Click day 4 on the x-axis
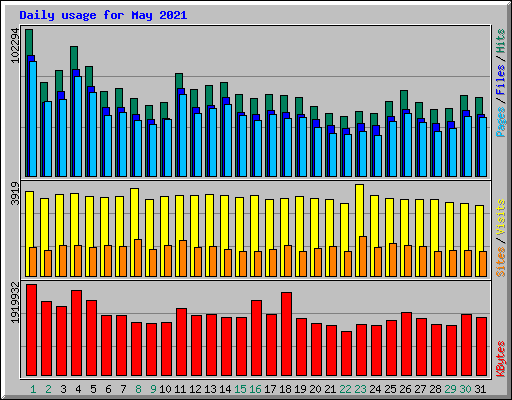Viewport: 512px width, 400px height. coord(78,389)
